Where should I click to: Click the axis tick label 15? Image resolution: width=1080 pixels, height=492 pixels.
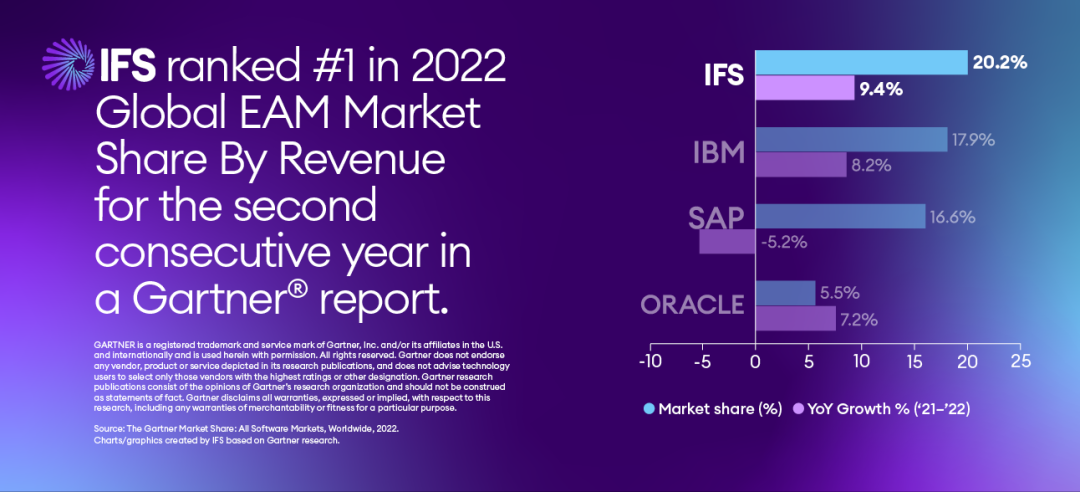(915, 362)
